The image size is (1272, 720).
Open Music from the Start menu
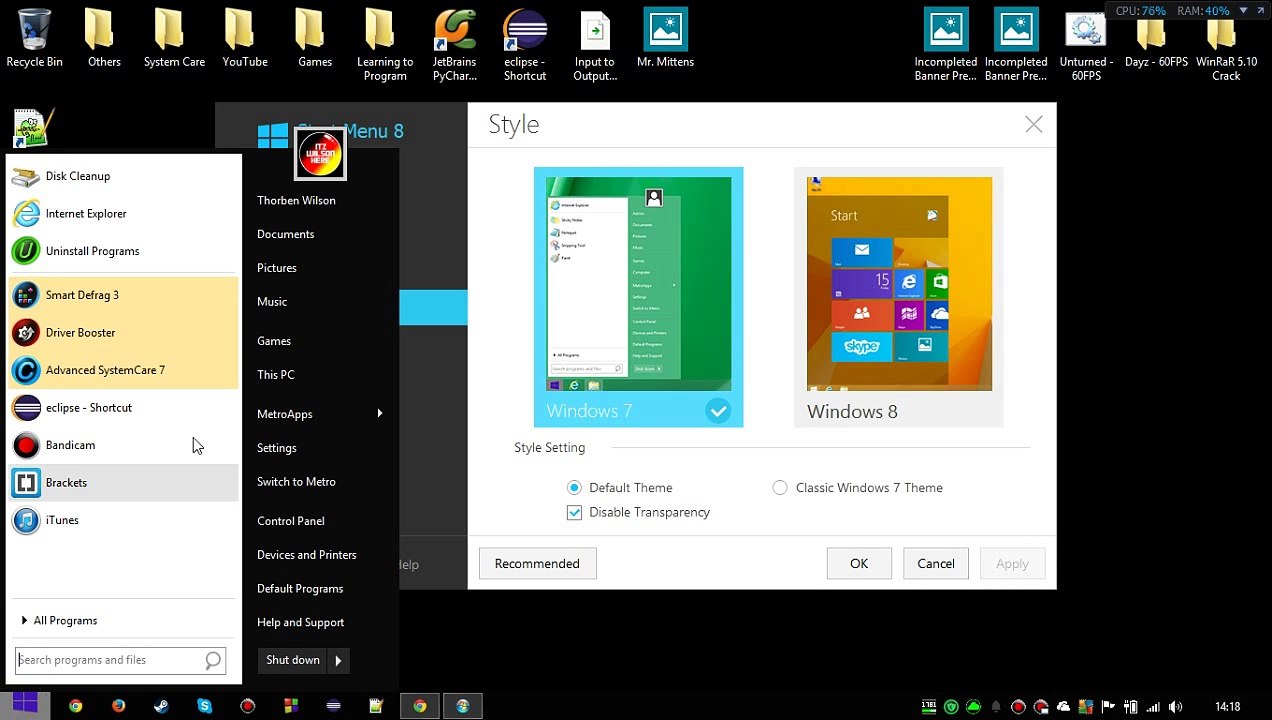pyautogui.click(x=272, y=302)
